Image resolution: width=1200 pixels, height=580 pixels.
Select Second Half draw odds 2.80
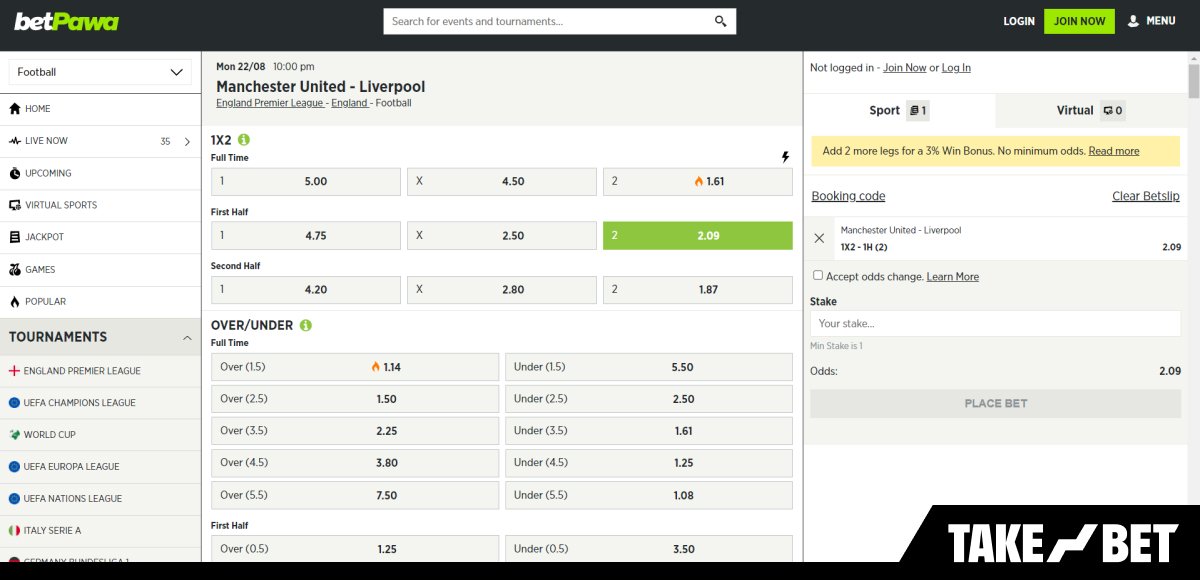[x=502, y=289]
